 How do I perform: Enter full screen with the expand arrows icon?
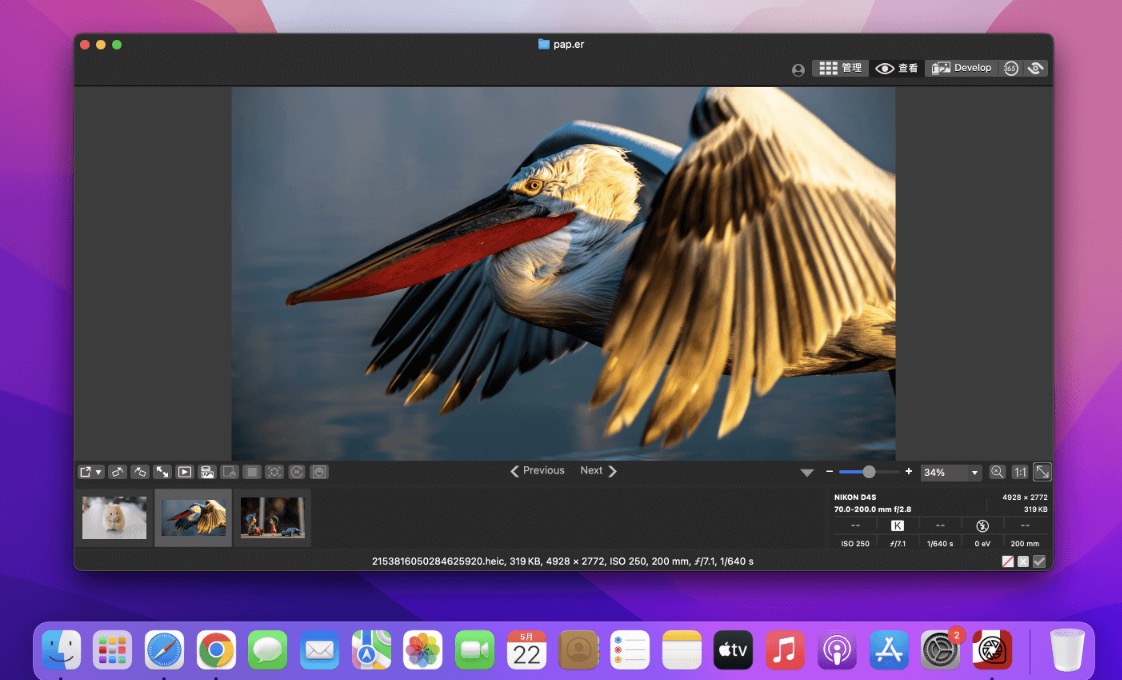(162, 472)
